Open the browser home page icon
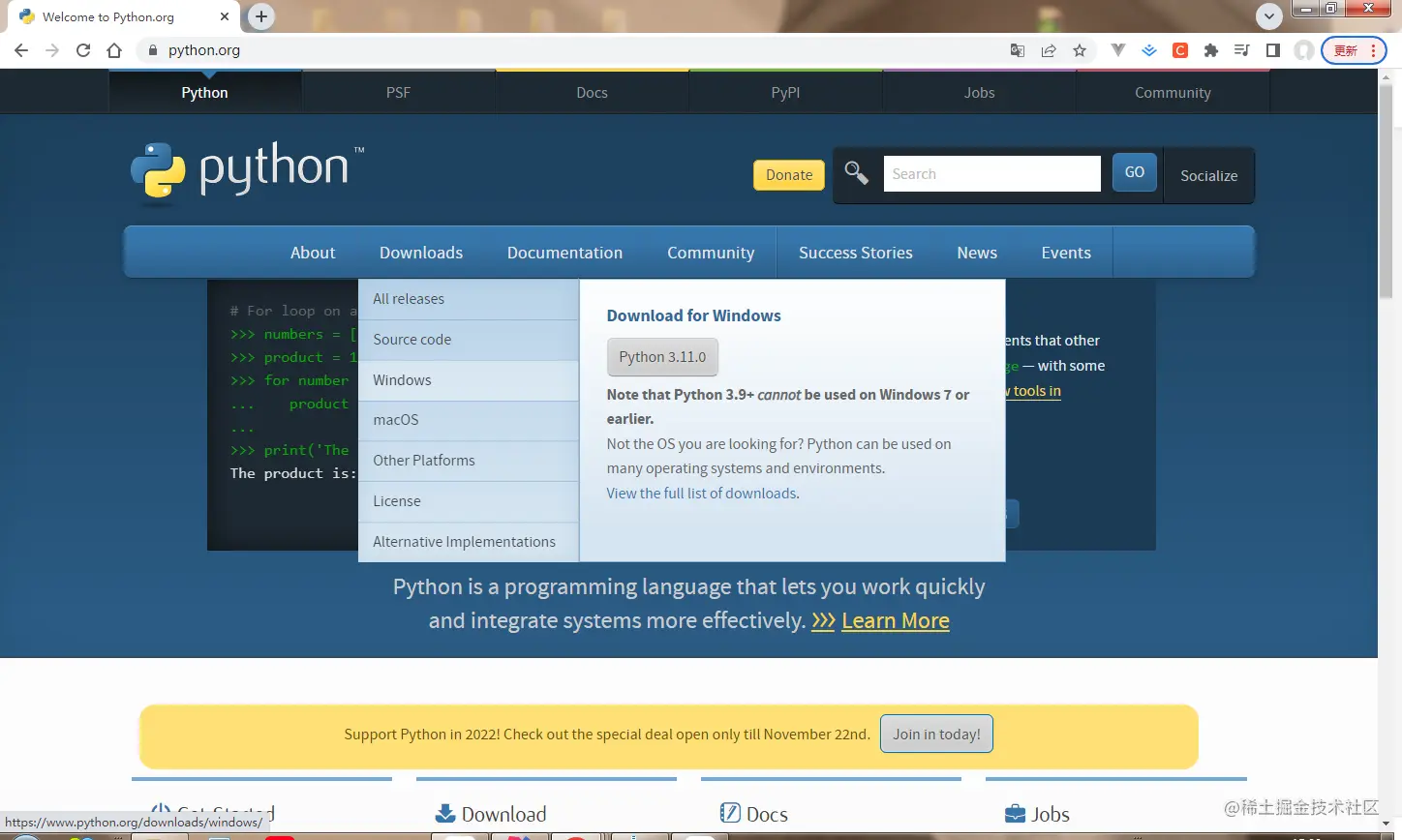 (x=114, y=50)
